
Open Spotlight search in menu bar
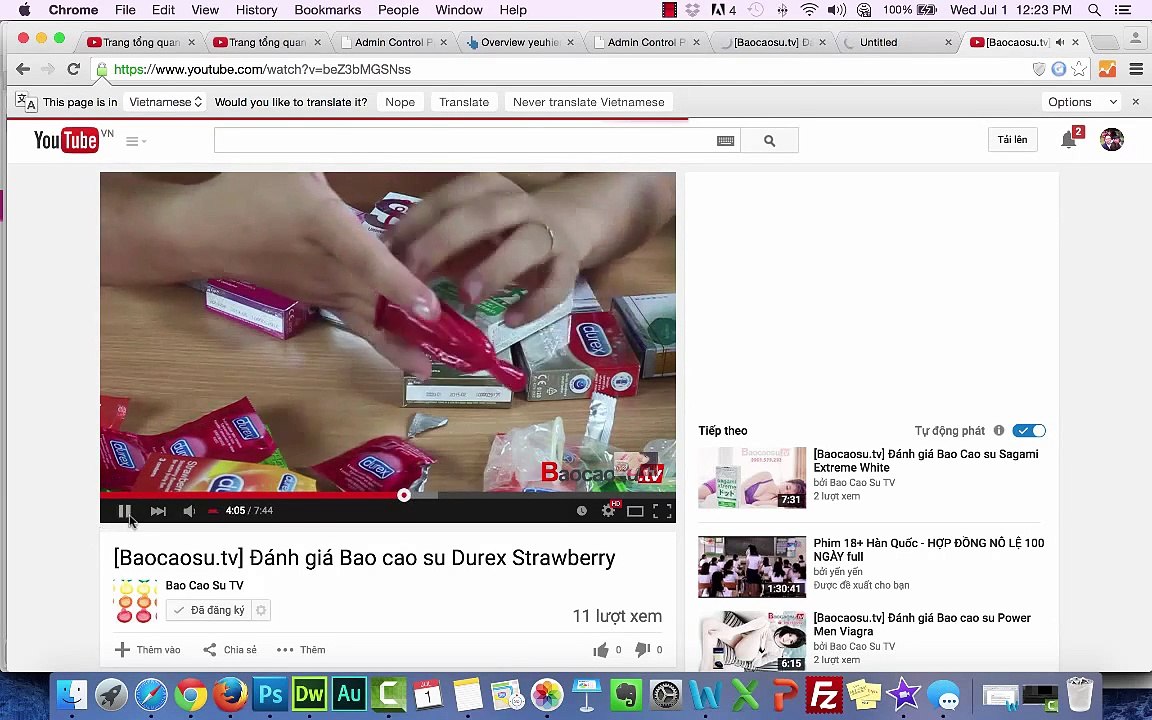pyautogui.click(x=1094, y=10)
